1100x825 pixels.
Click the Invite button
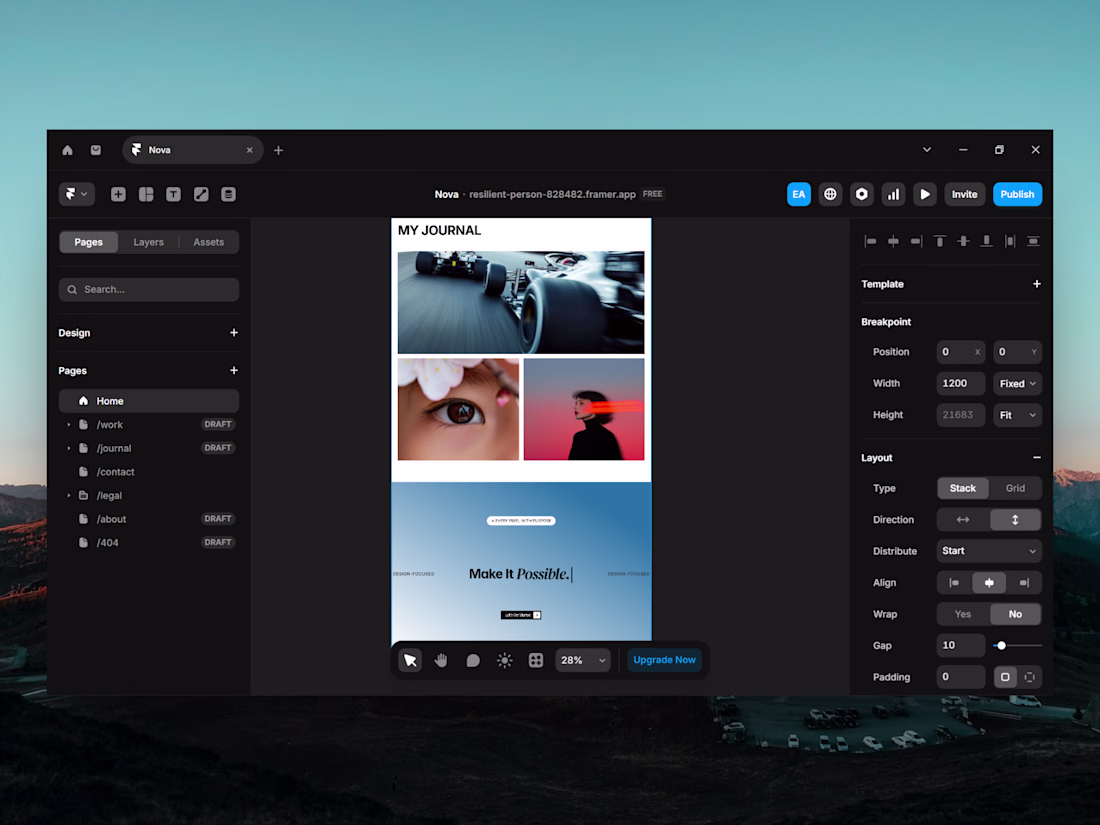pos(965,194)
